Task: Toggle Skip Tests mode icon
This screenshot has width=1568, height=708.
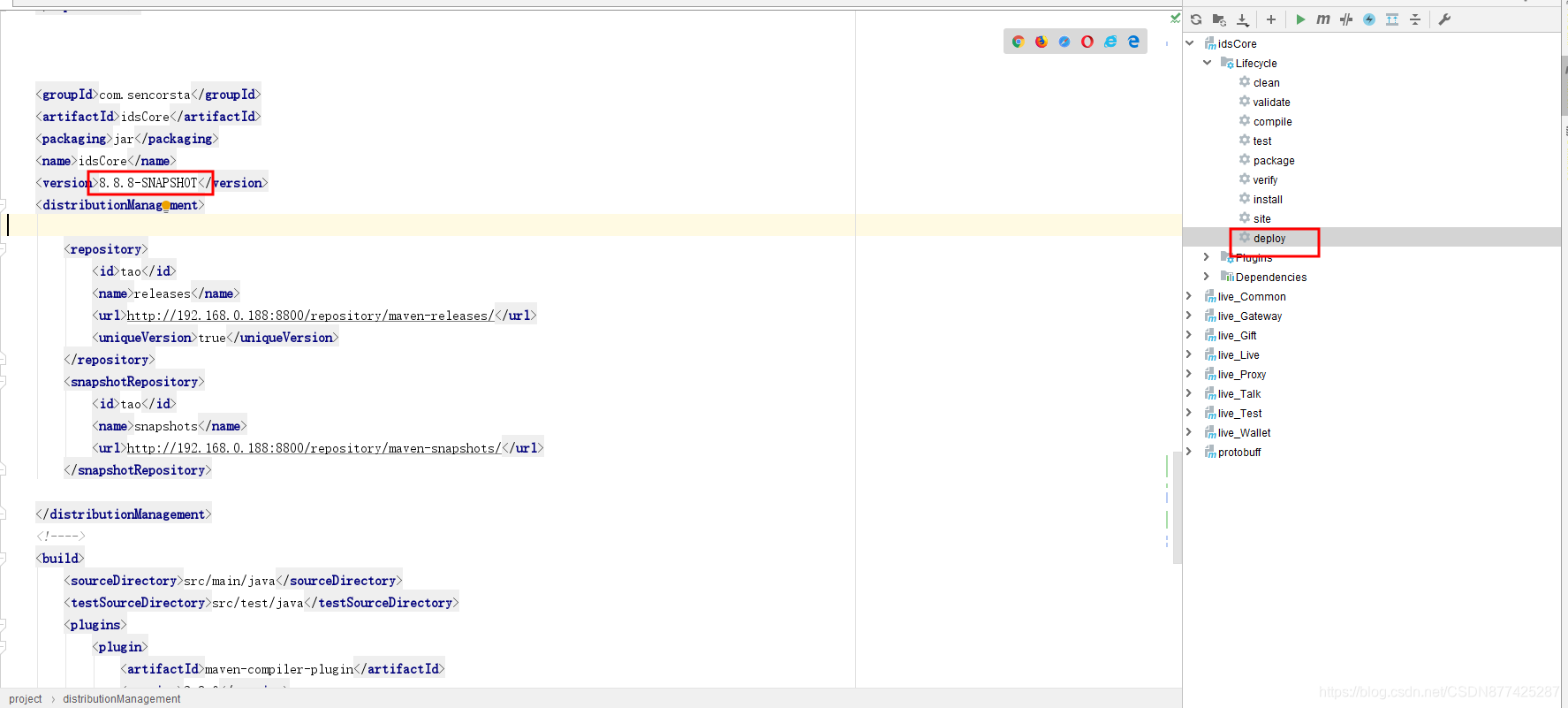Action: coord(1346,19)
